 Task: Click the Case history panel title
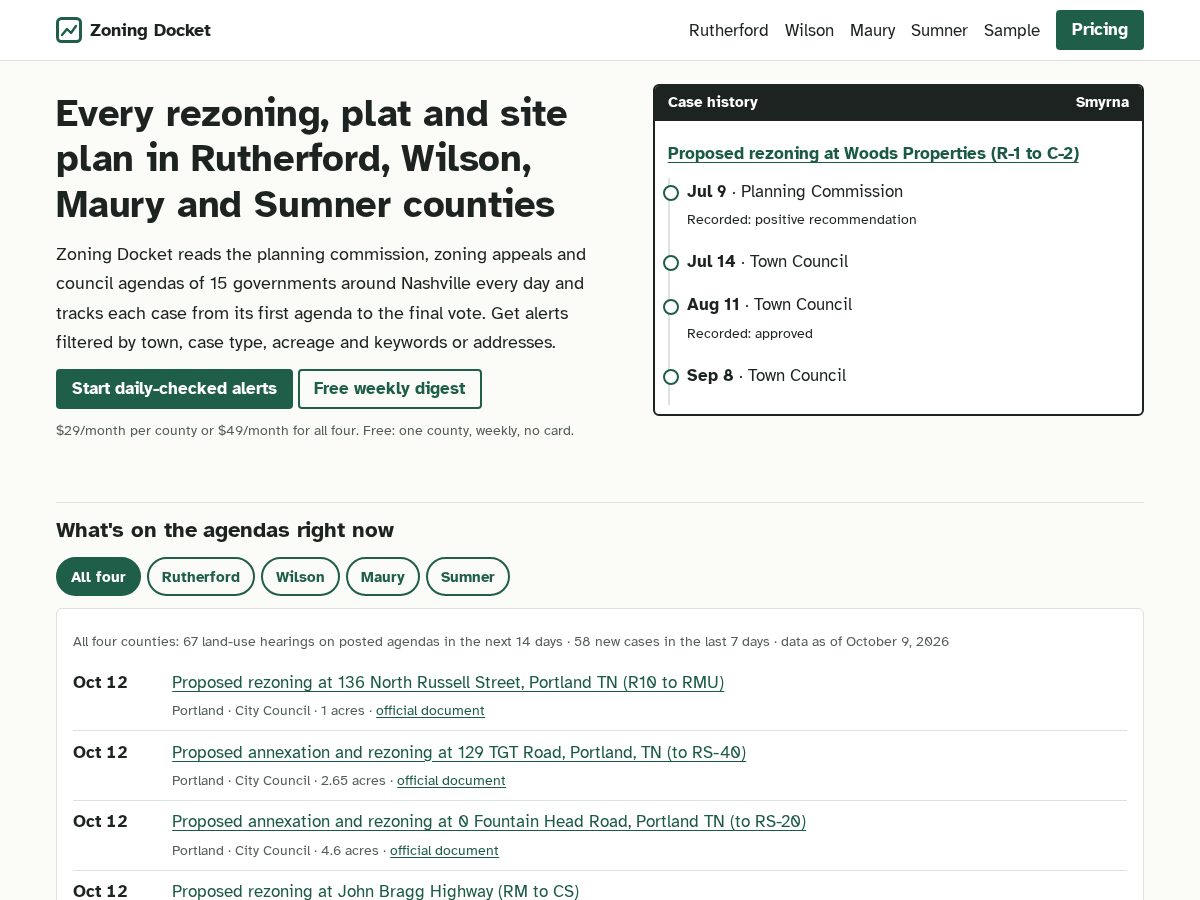coord(713,102)
